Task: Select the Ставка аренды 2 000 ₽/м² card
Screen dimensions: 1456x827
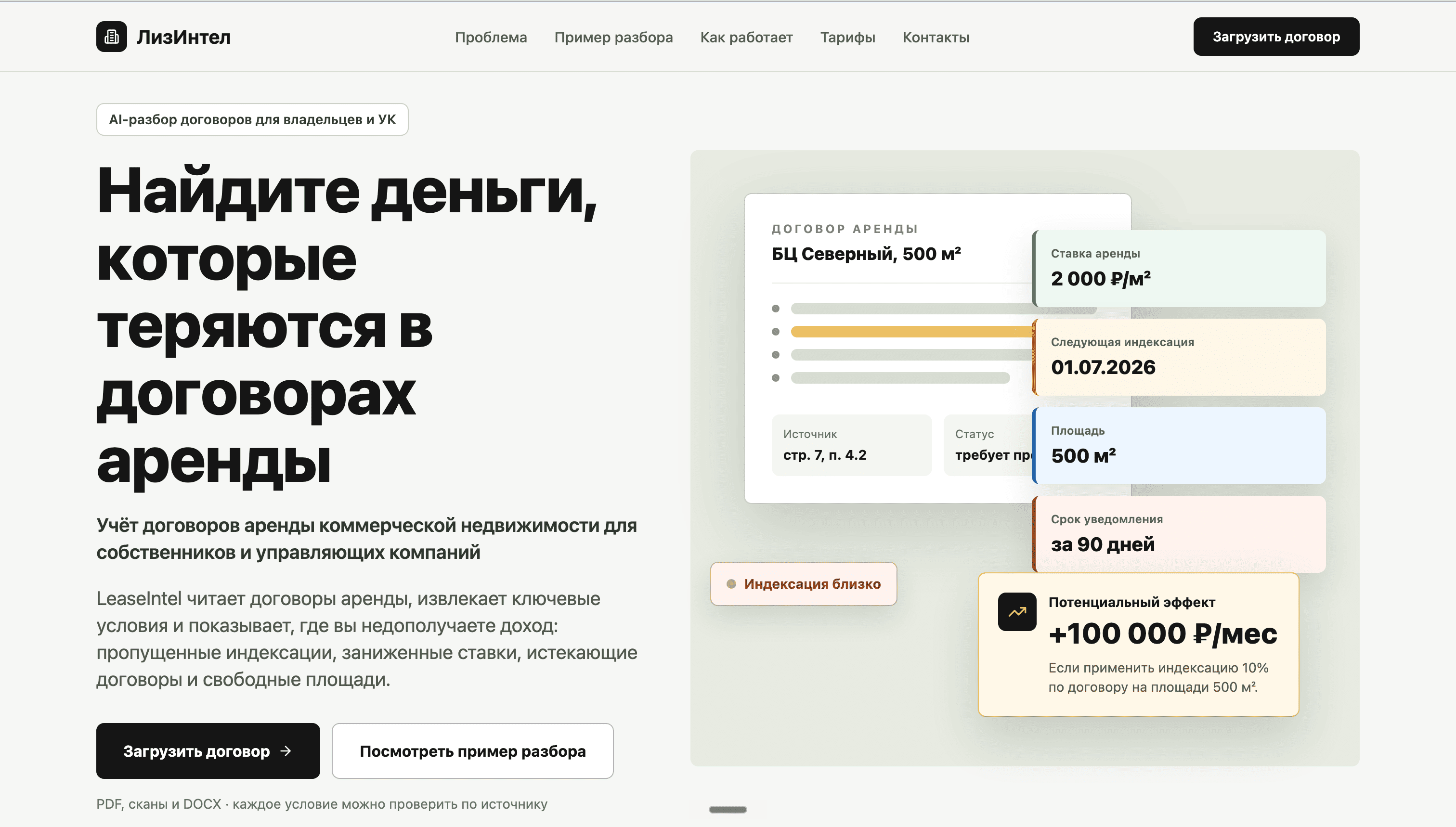Action: (x=1179, y=269)
